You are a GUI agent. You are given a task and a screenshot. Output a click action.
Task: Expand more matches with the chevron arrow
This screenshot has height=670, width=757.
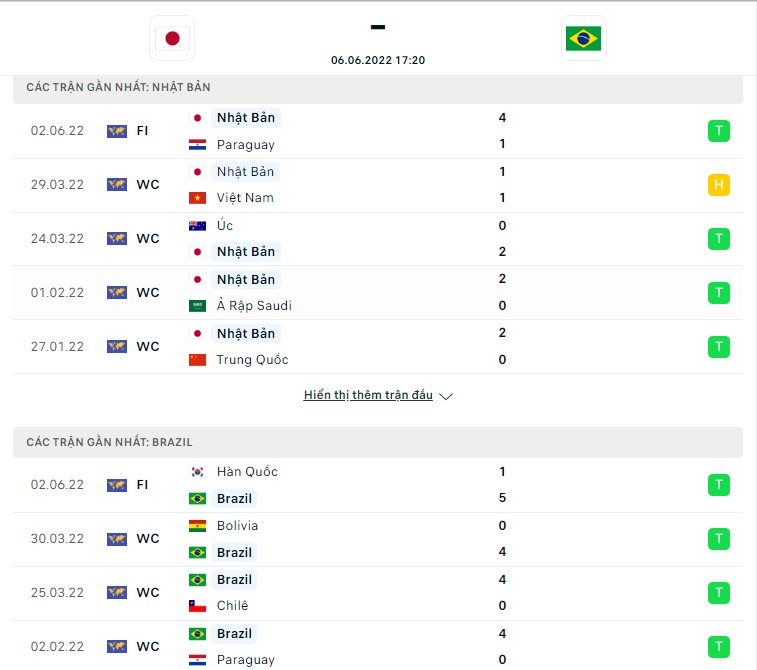tap(446, 396)
